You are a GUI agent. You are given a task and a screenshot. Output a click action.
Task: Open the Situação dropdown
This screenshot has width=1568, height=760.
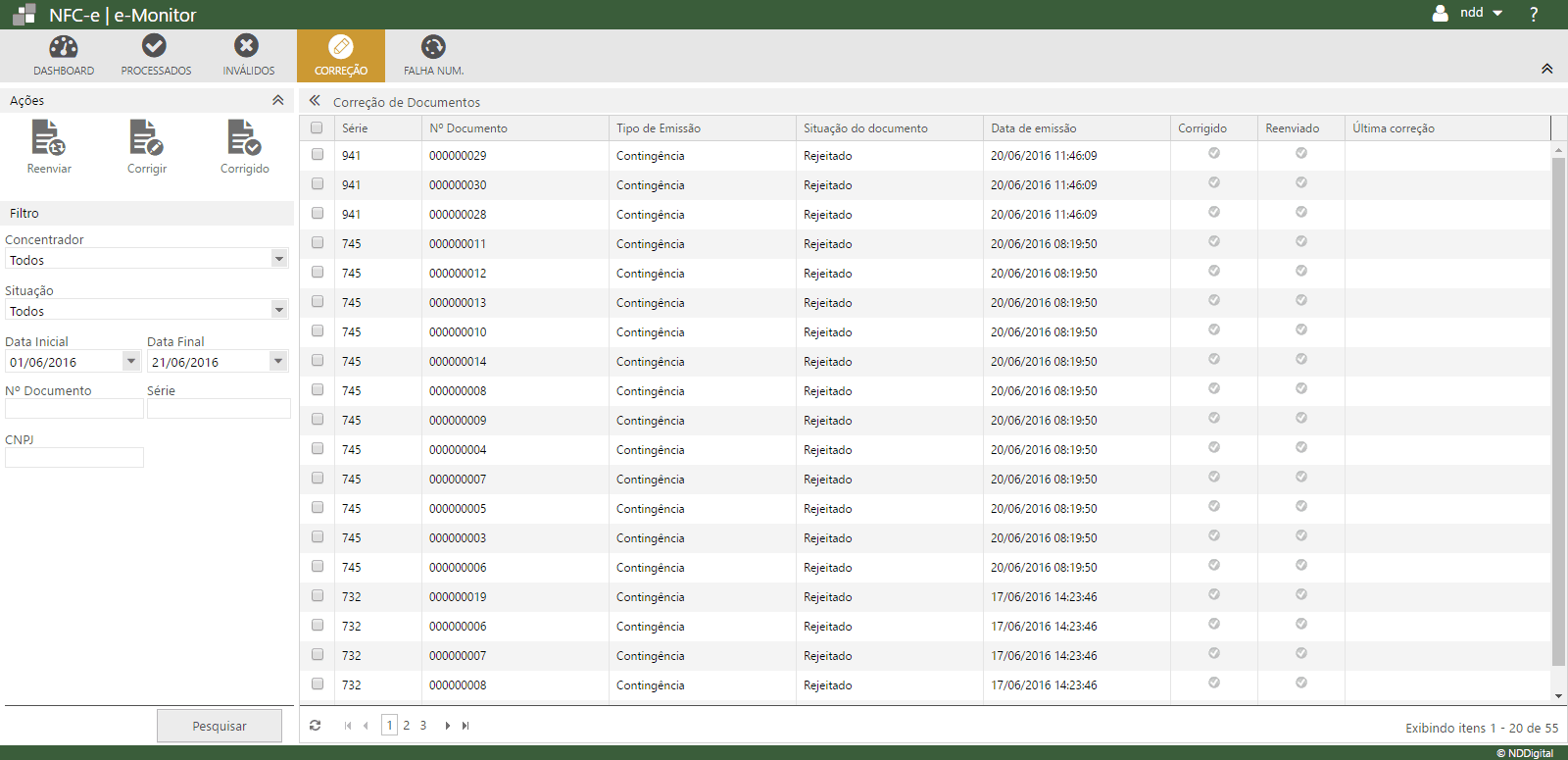coord(279,310)
